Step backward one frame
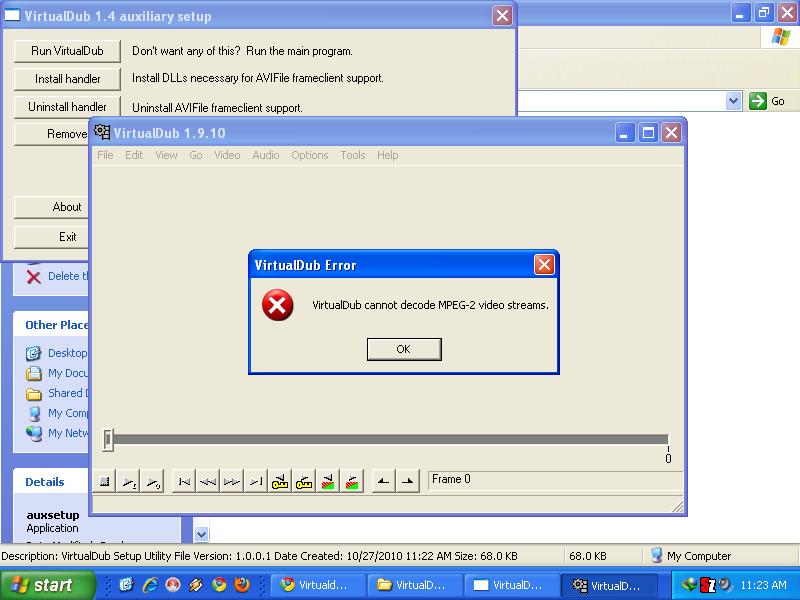 (x=208, y=481)
